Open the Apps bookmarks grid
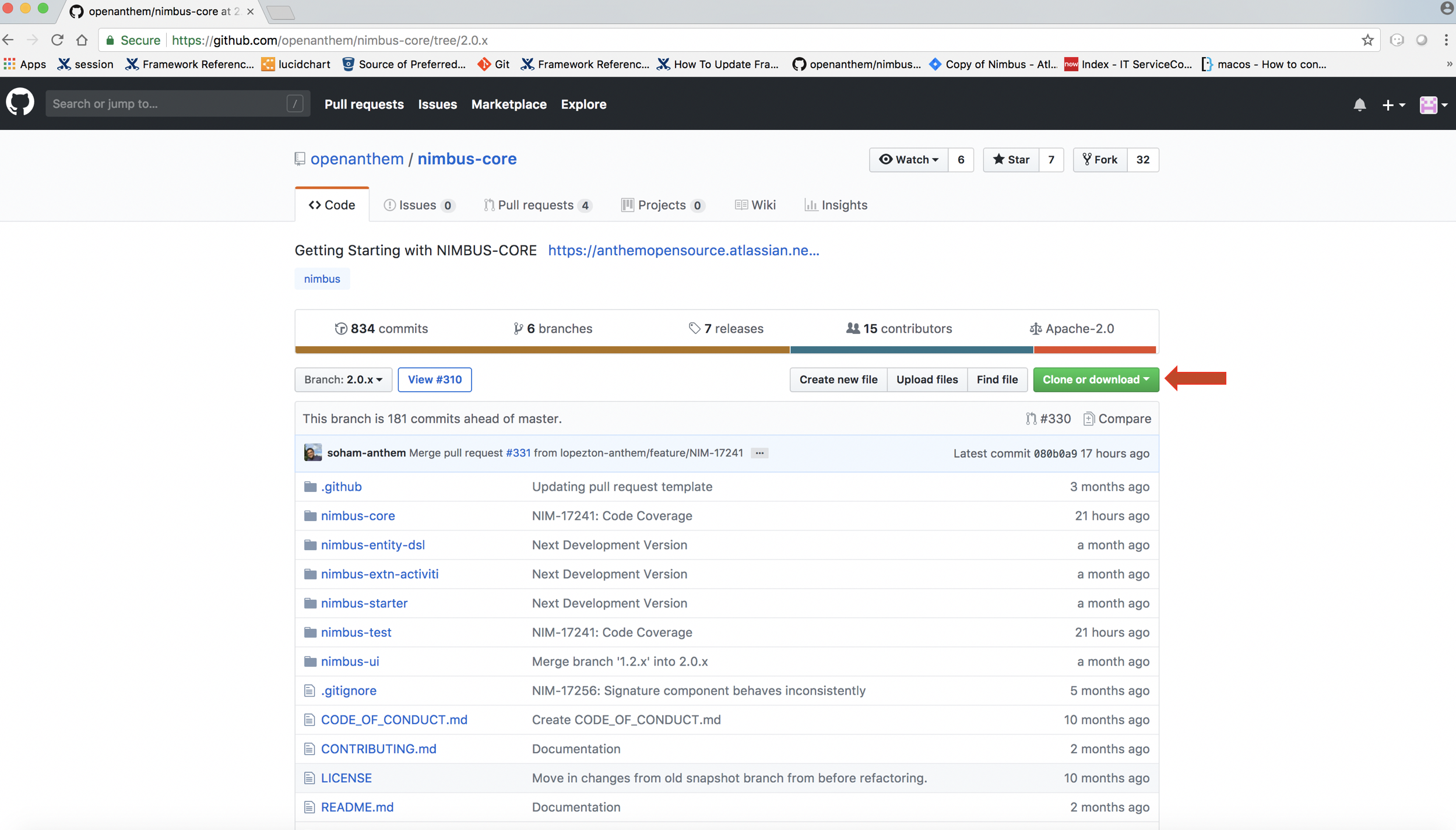Image resolution: width=1456 pixels, height=830 pixels. [24, 64]
